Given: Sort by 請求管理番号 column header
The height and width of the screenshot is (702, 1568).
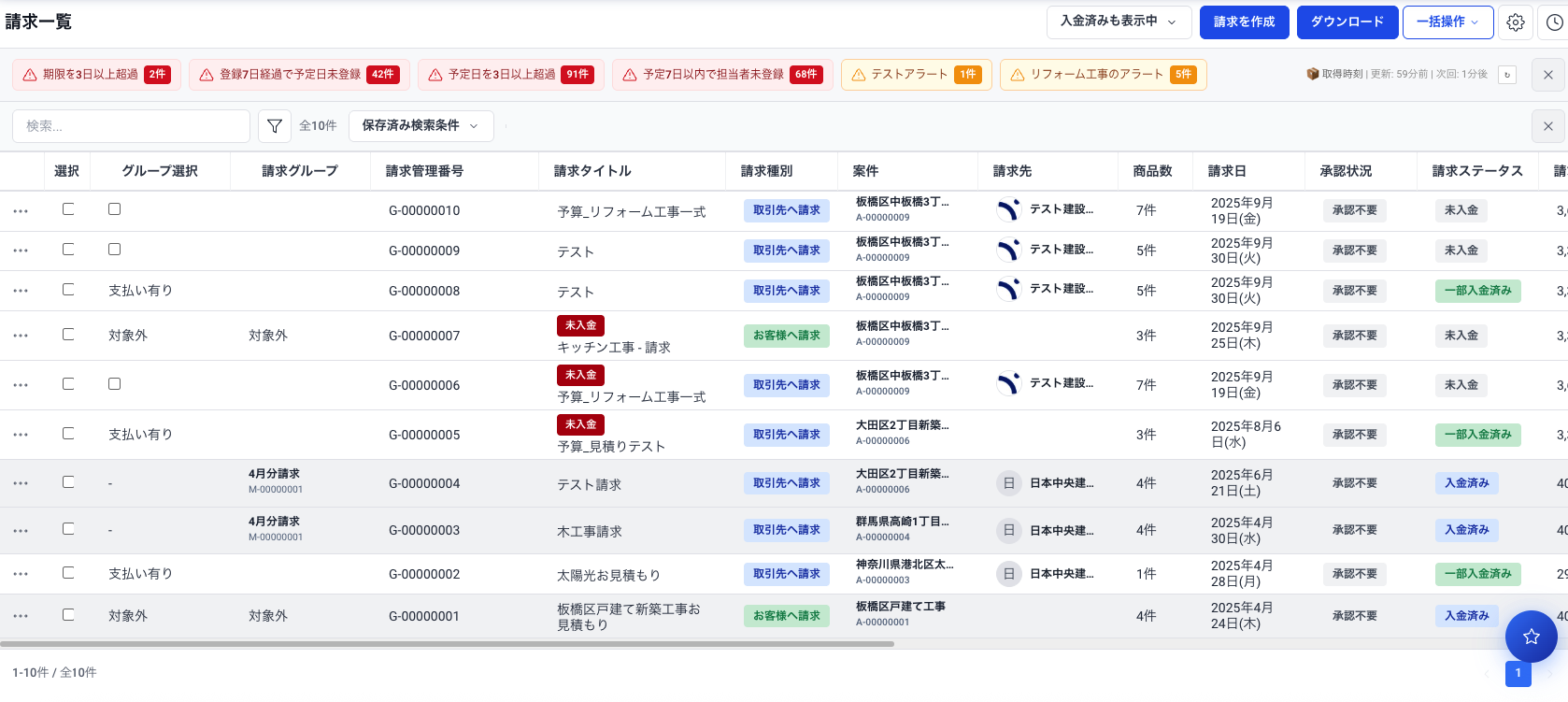Looking at the screenshot, I should pos(424,171).
